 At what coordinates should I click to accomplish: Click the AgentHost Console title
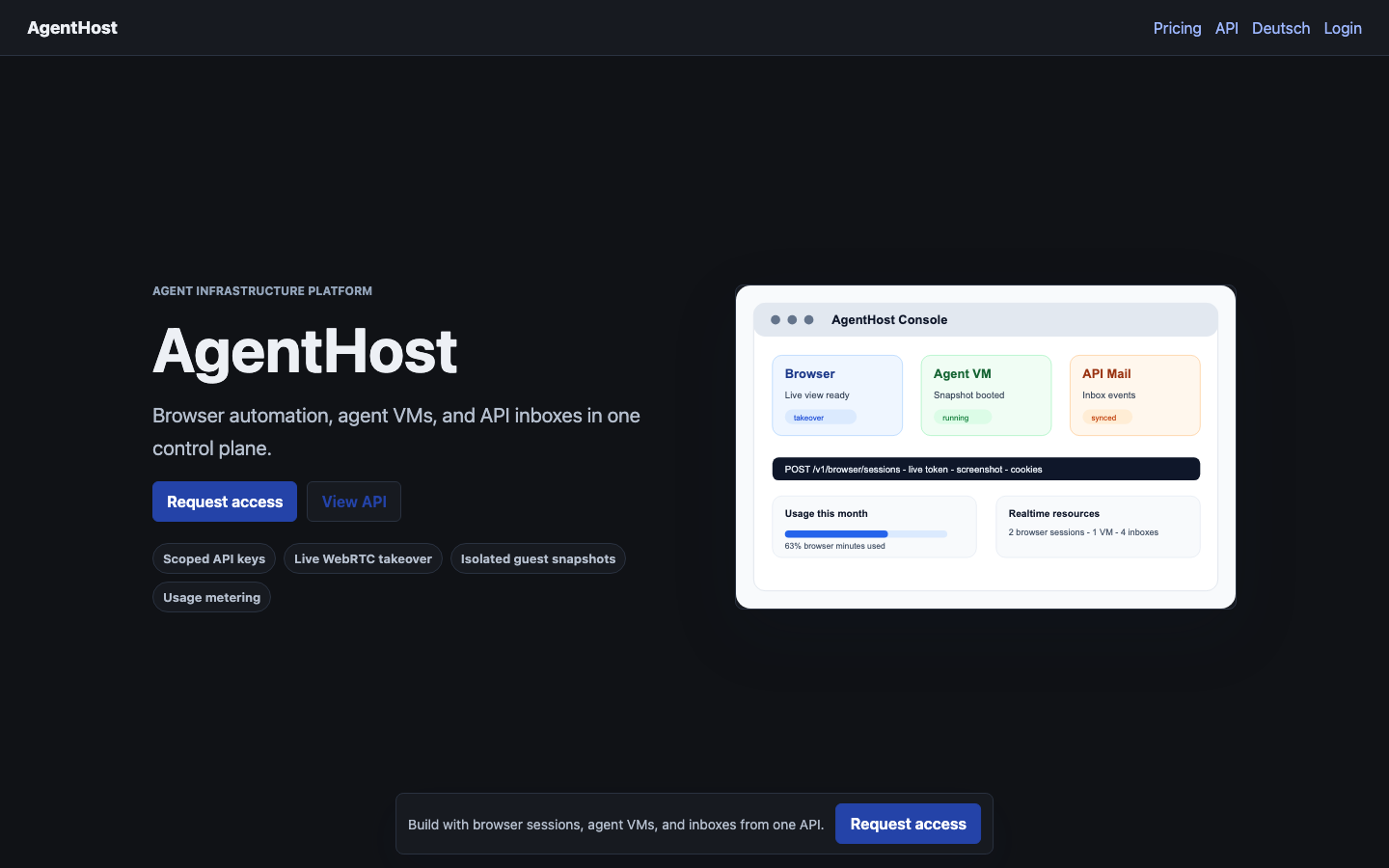click(x=889, y=319)
